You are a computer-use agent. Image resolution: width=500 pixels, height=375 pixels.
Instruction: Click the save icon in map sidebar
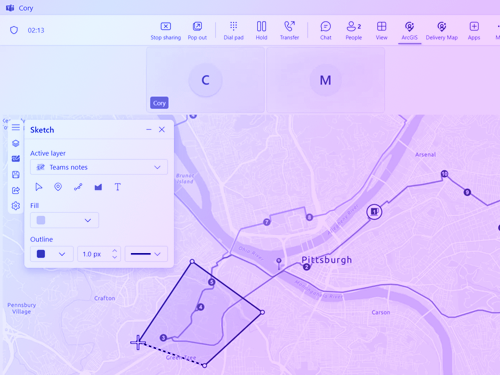(x=16, y=174)
